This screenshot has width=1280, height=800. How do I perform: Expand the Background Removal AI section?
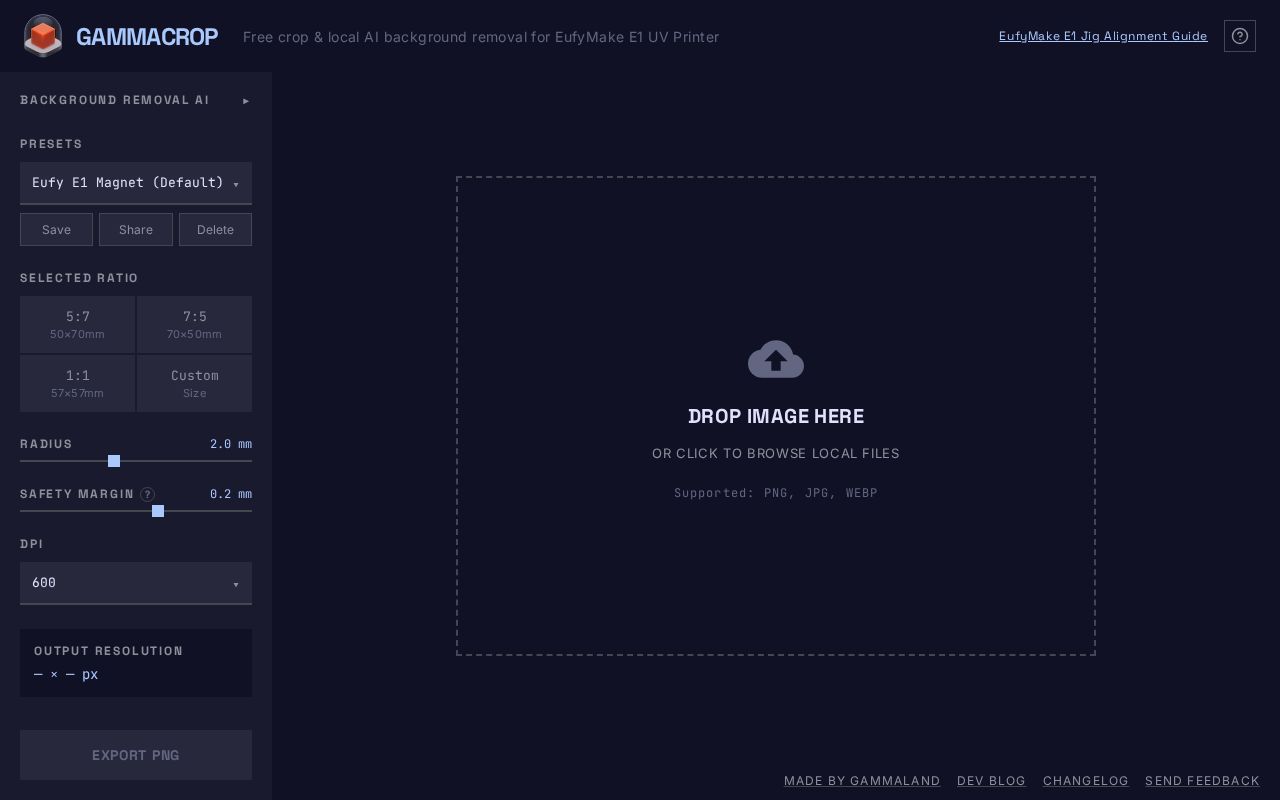click(x=136, y=100)
